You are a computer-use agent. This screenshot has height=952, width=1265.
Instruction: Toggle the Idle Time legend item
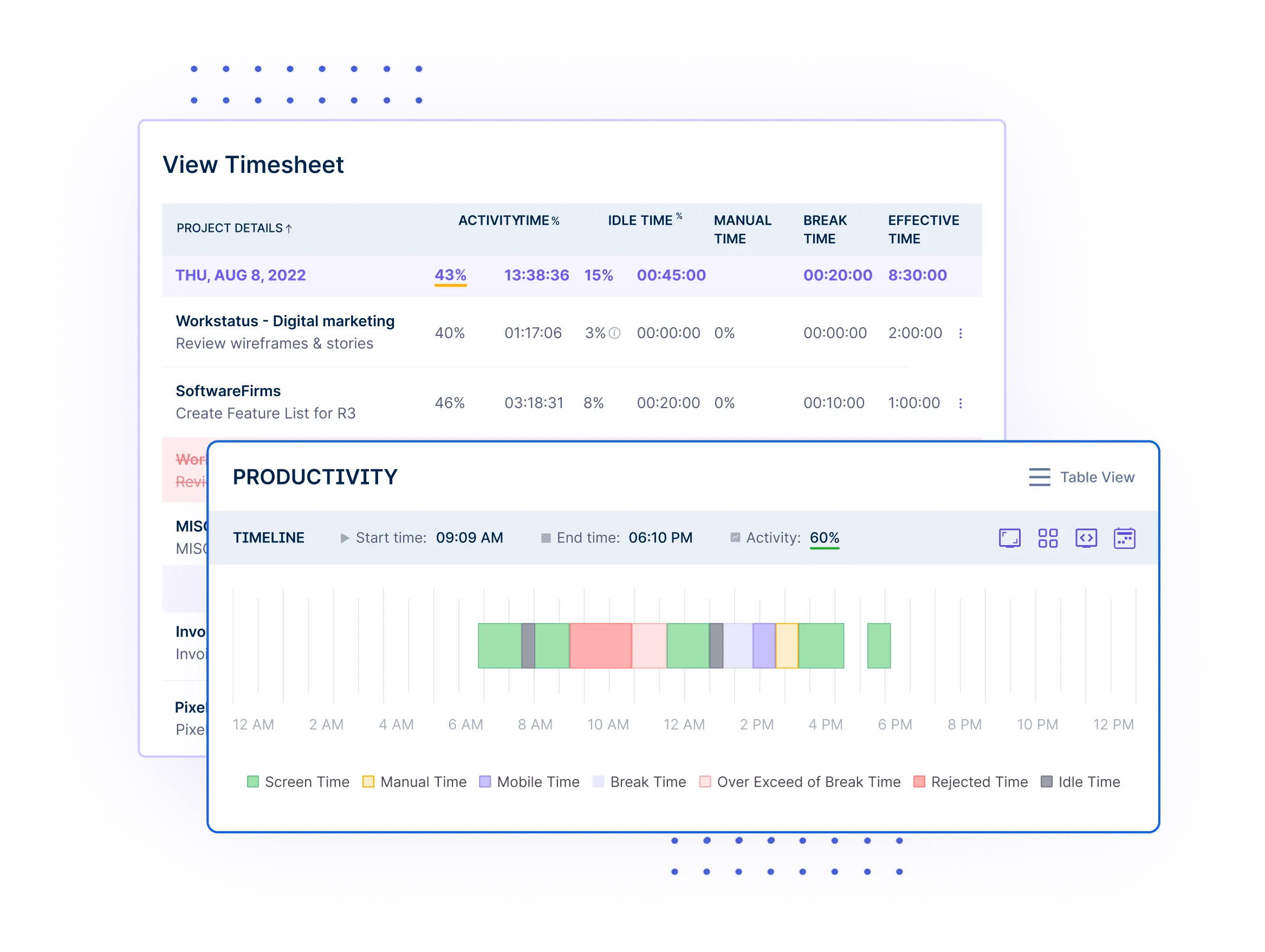point(1091,782)
